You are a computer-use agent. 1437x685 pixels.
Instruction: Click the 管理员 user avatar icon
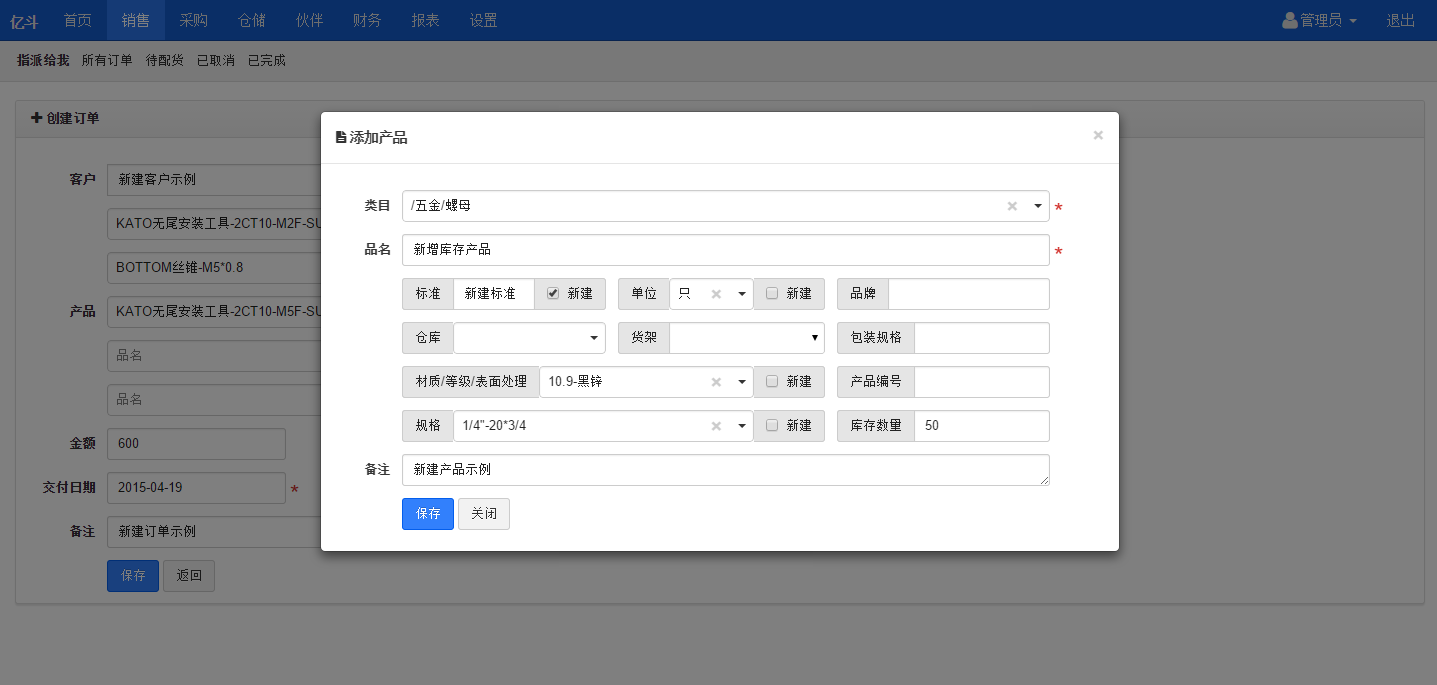click(x=1290, y=19)
